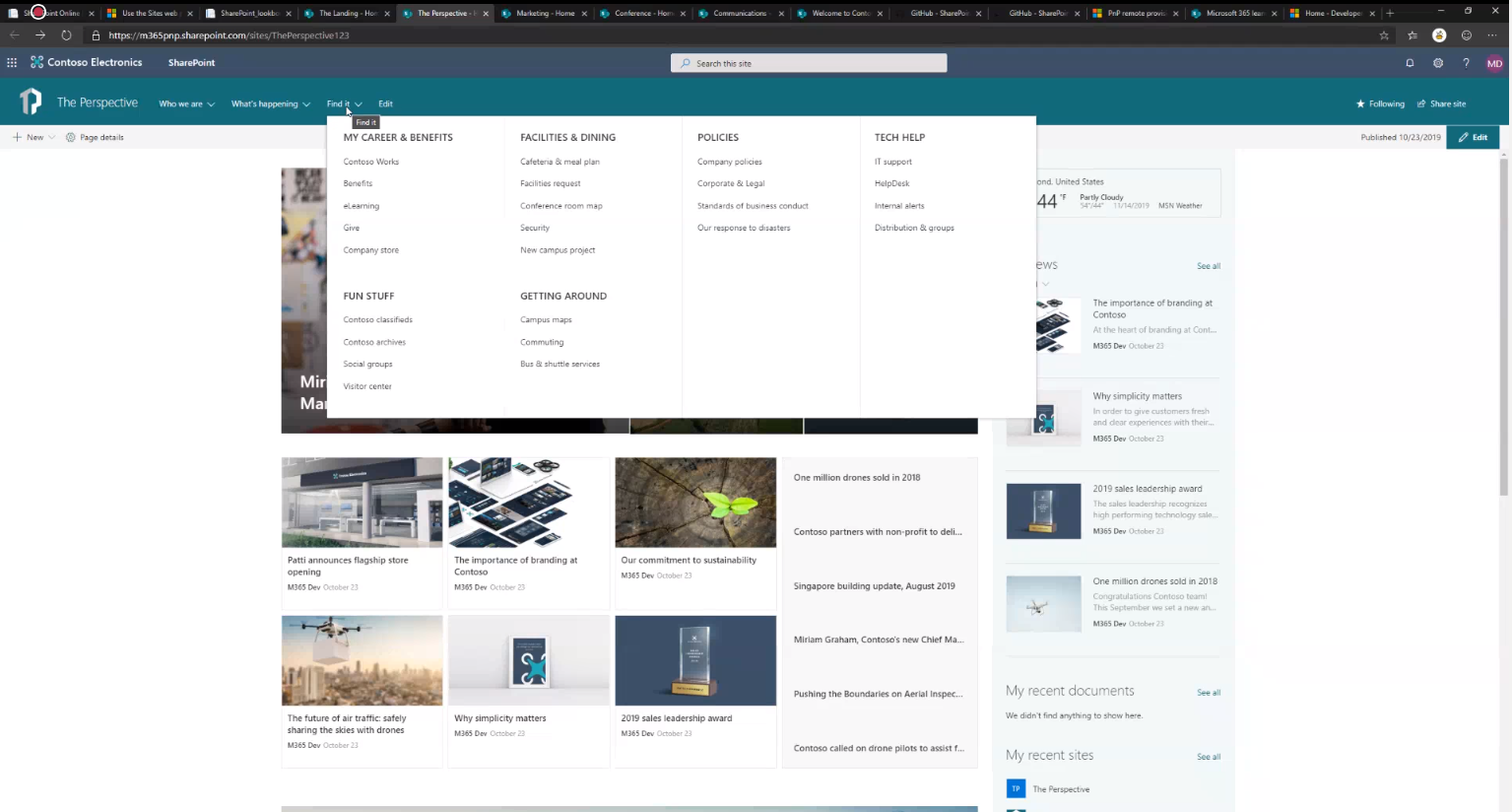Image resolution: width=1512 pixels, height=812 pixels.
Task: Reload the page with the refresh icon
Action: pos(66,34)
